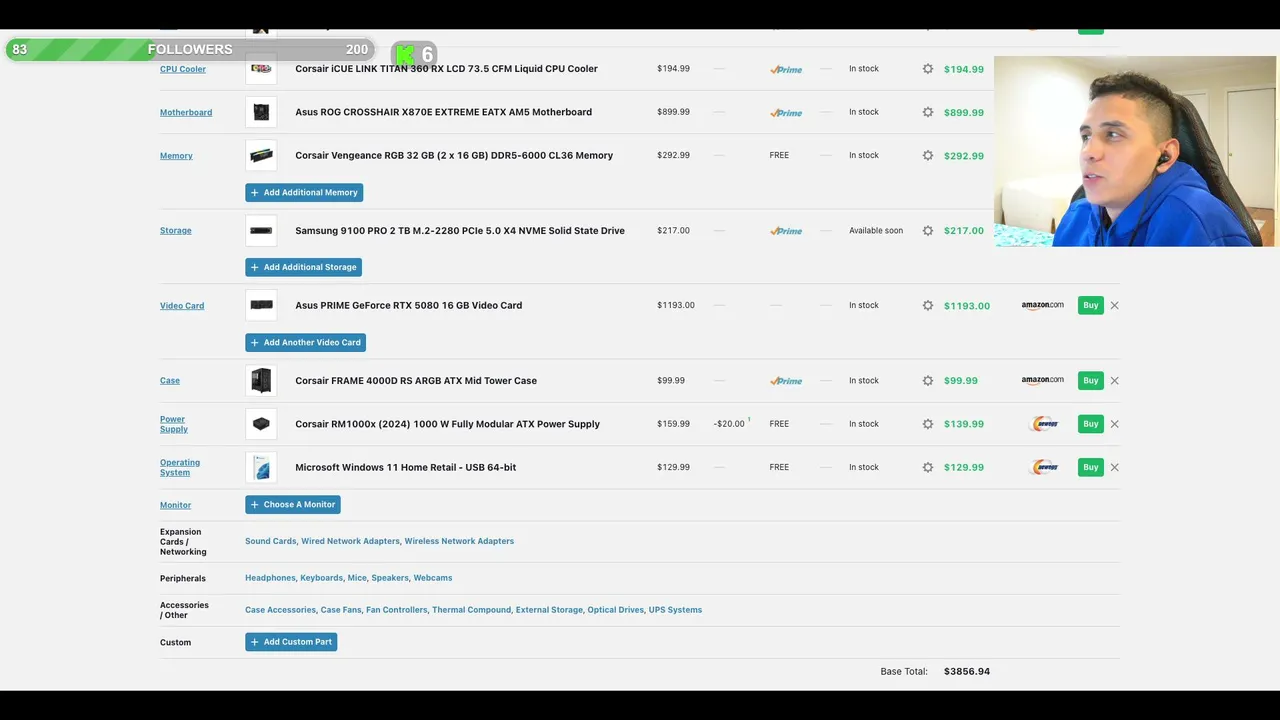Open the CPU cooler product thumbnail
This screenshot has width=1280, height=720.
pos(261,69)
